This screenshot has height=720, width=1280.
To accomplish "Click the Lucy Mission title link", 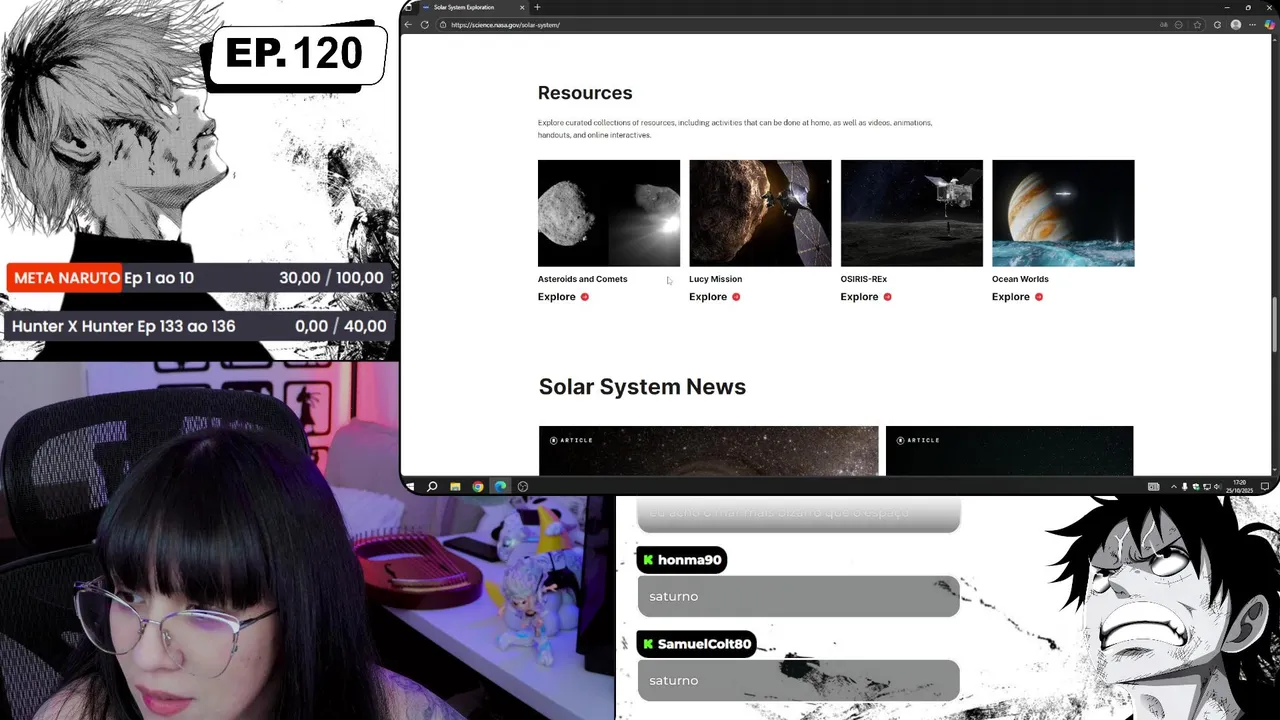I will point(715,279).
